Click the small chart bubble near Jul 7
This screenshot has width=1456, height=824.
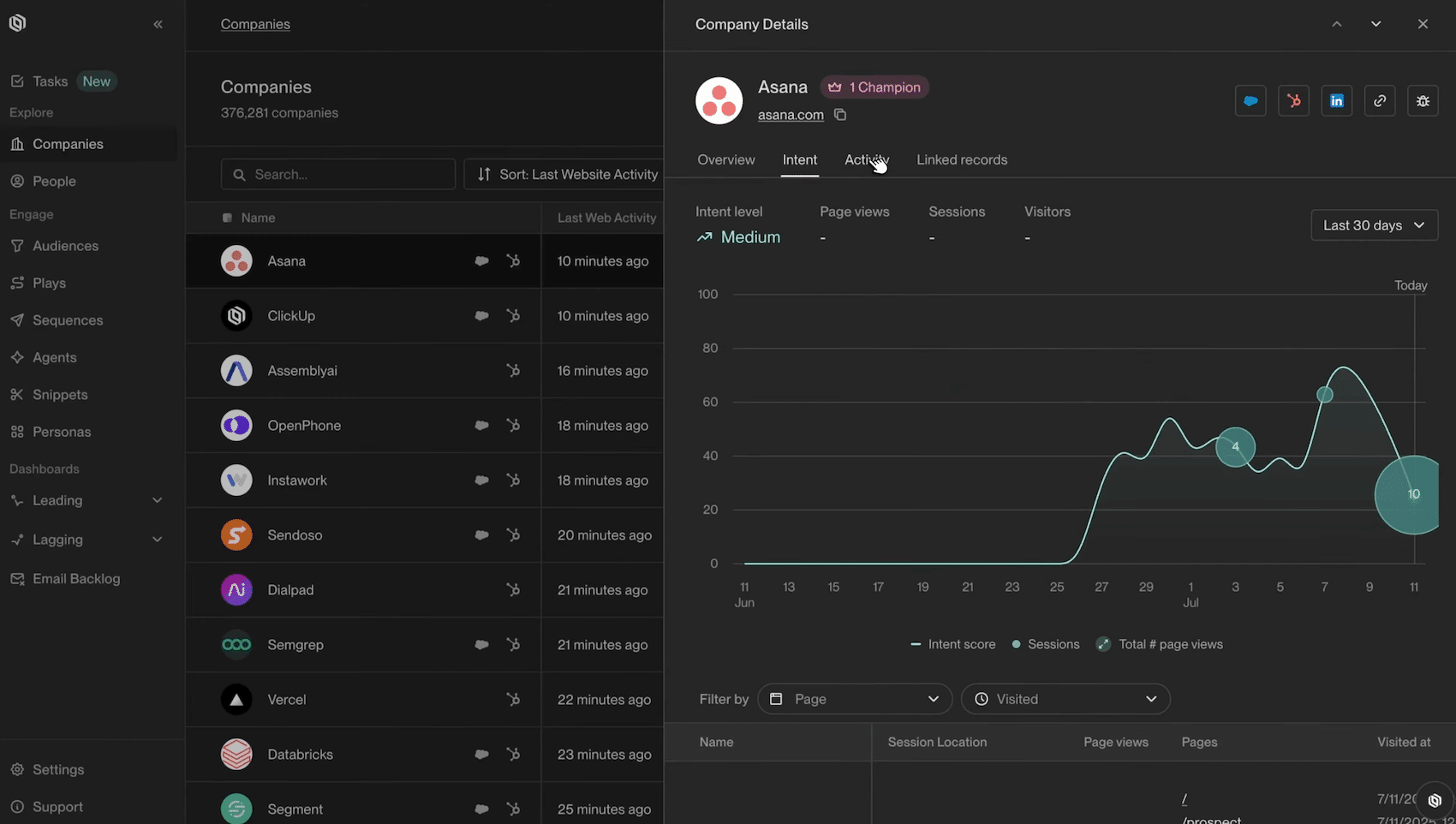[1325, 395]
